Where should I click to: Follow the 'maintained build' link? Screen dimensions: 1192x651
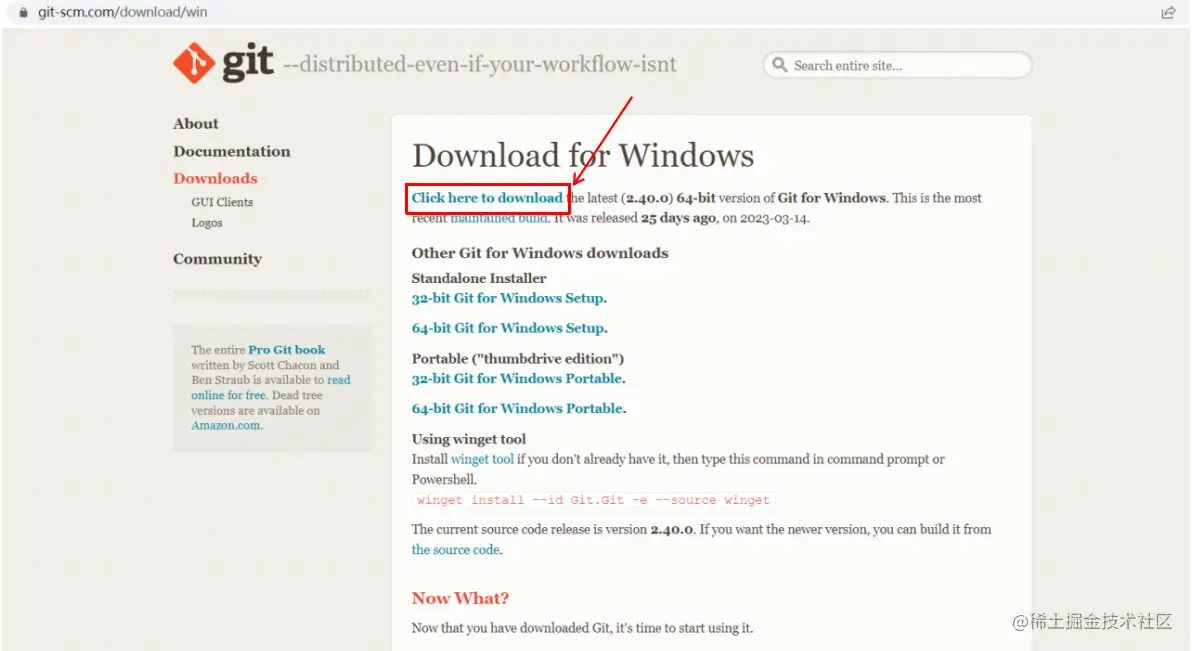499,218
